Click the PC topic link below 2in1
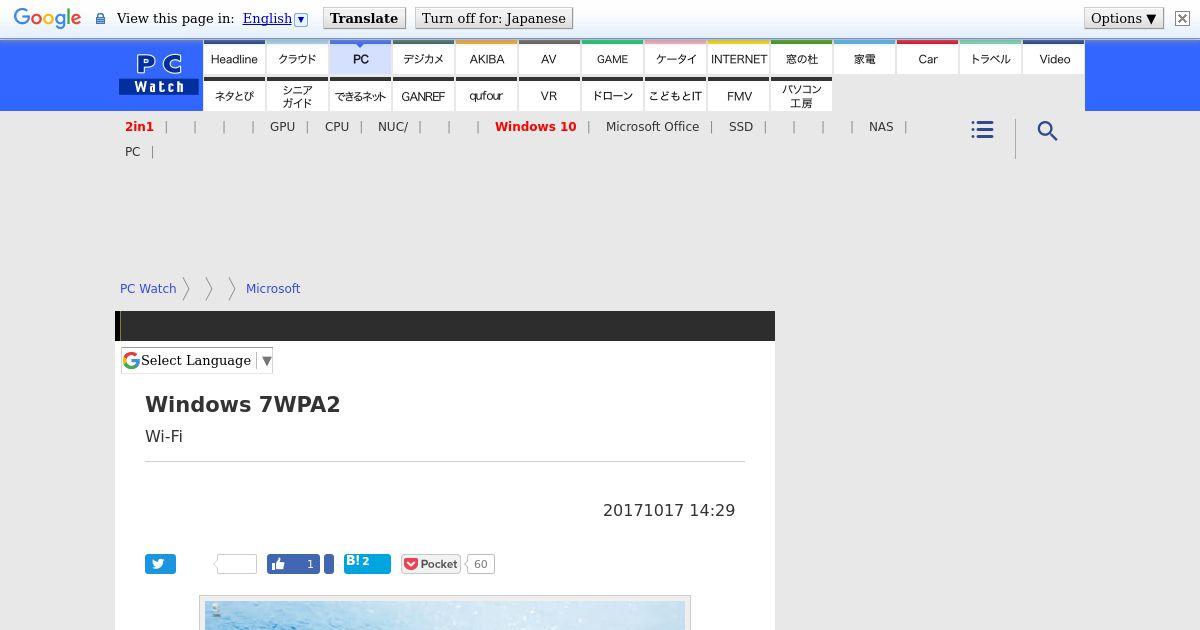Viewport: 1200px width, 630px height. 132,152
